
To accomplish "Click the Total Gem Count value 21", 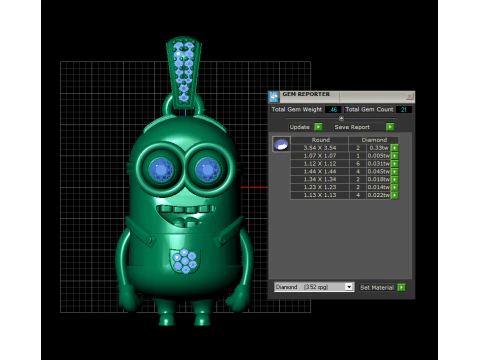I will pyautogui.click(x=404, y=109).
